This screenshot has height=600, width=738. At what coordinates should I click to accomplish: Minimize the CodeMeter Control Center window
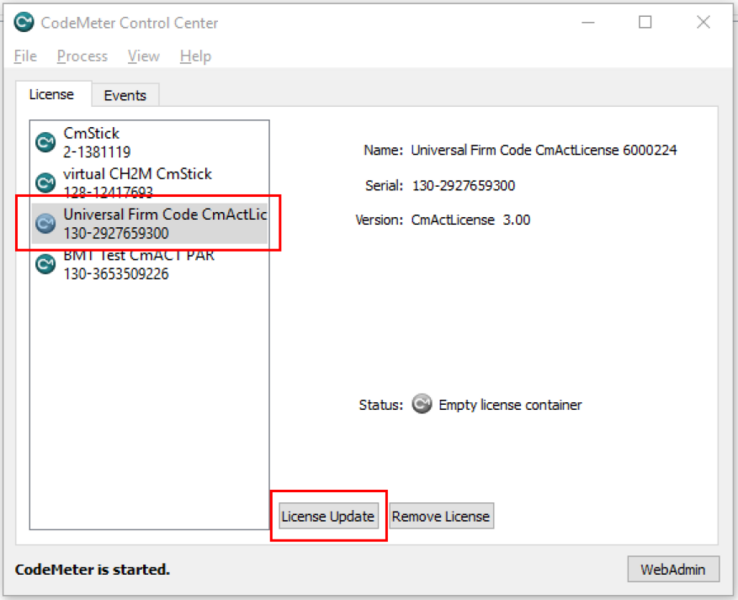pos(588,22)
